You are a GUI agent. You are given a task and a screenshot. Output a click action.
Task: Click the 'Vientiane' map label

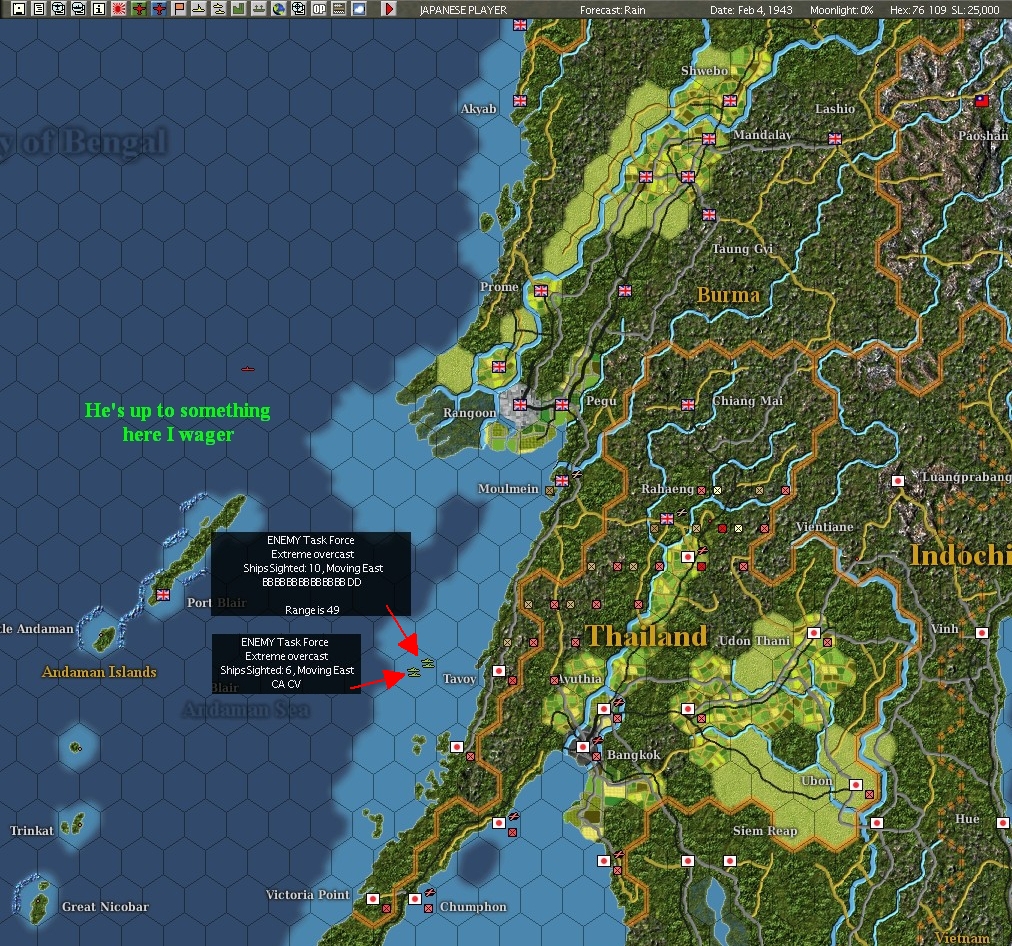[824, 527]
